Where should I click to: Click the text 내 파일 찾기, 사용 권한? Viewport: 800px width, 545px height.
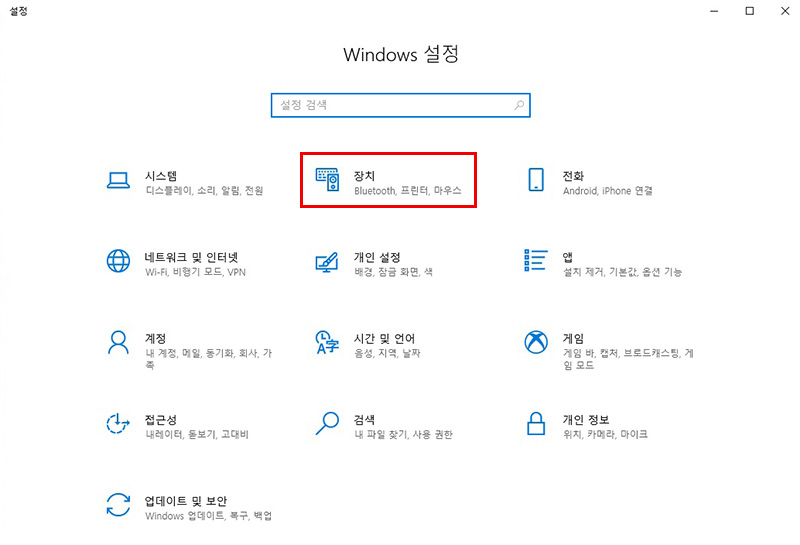pyautogui.click(x=403, y=434)
